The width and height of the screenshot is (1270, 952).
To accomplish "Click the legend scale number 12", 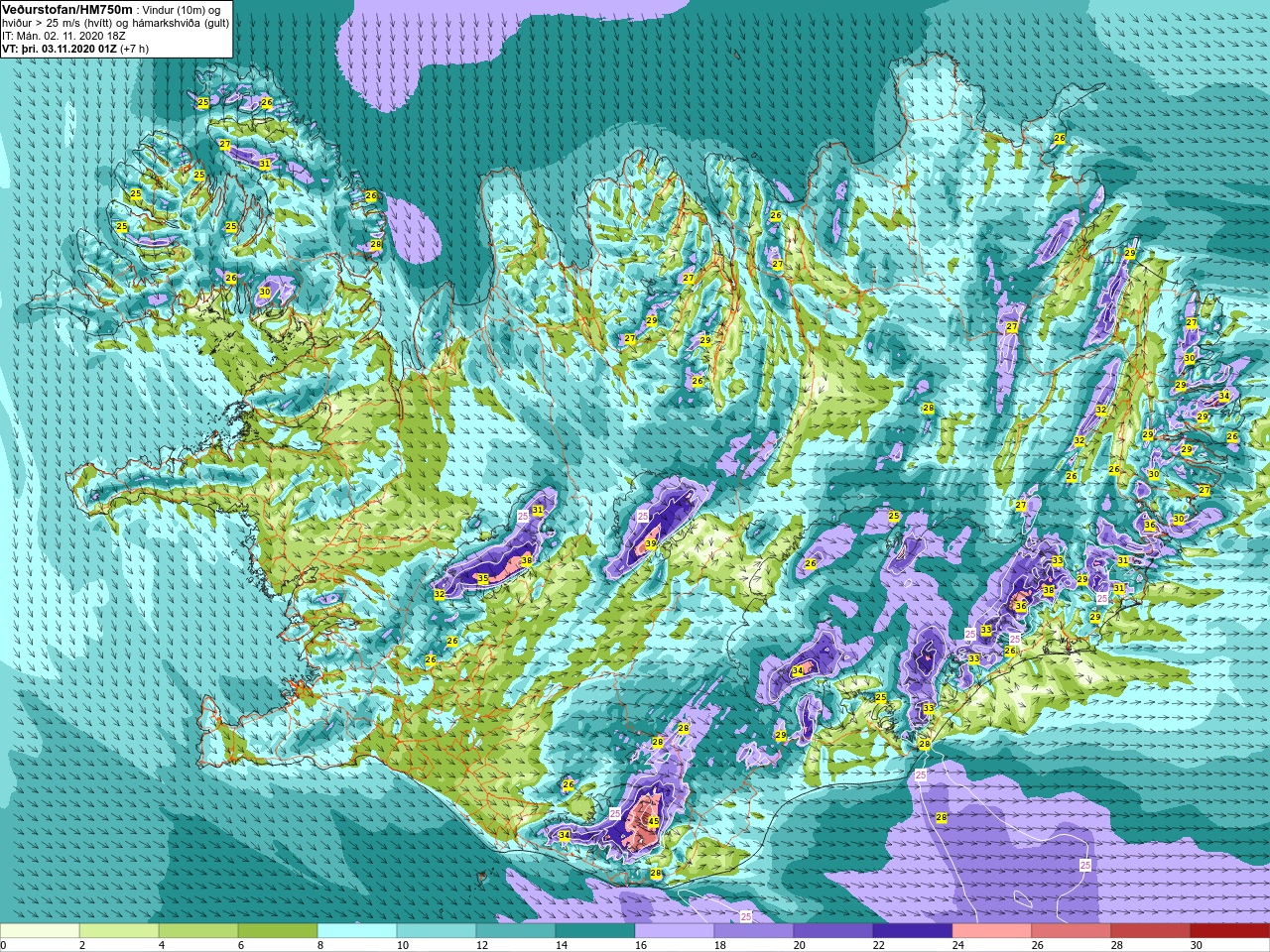I will pyautogui.click(x=483, y=945).
